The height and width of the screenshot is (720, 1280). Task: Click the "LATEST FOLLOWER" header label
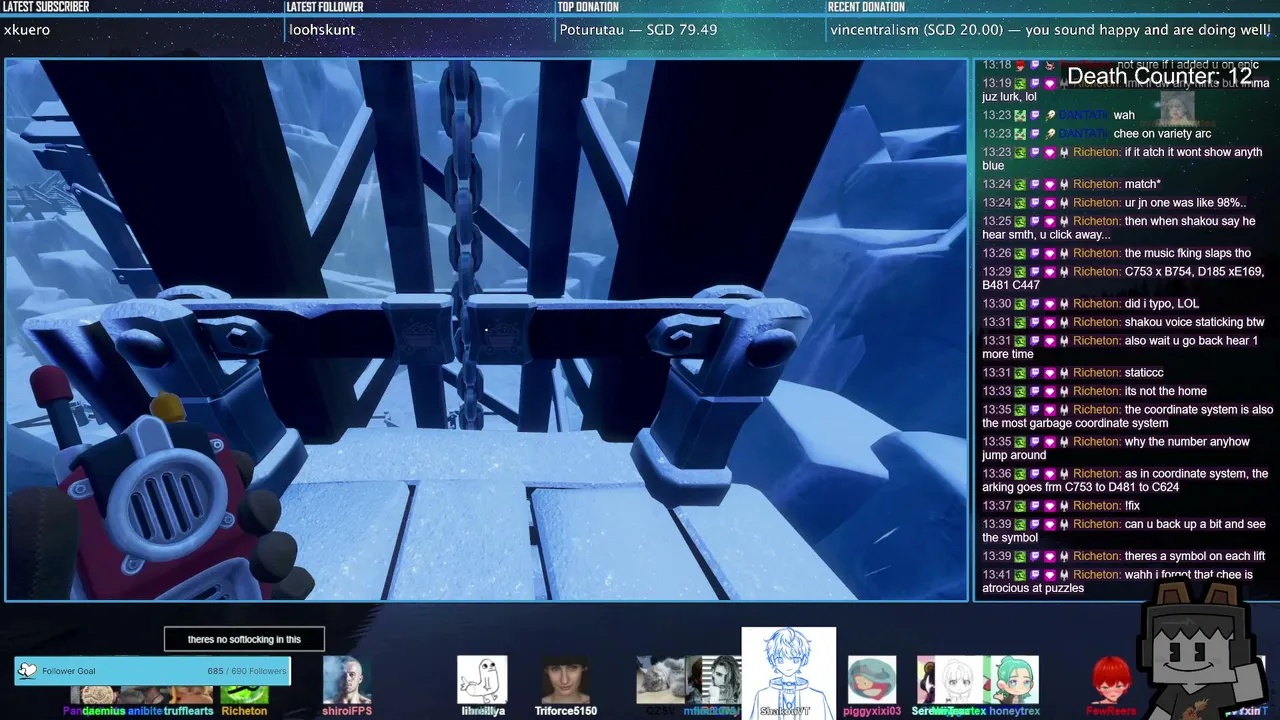click(324, 7)
